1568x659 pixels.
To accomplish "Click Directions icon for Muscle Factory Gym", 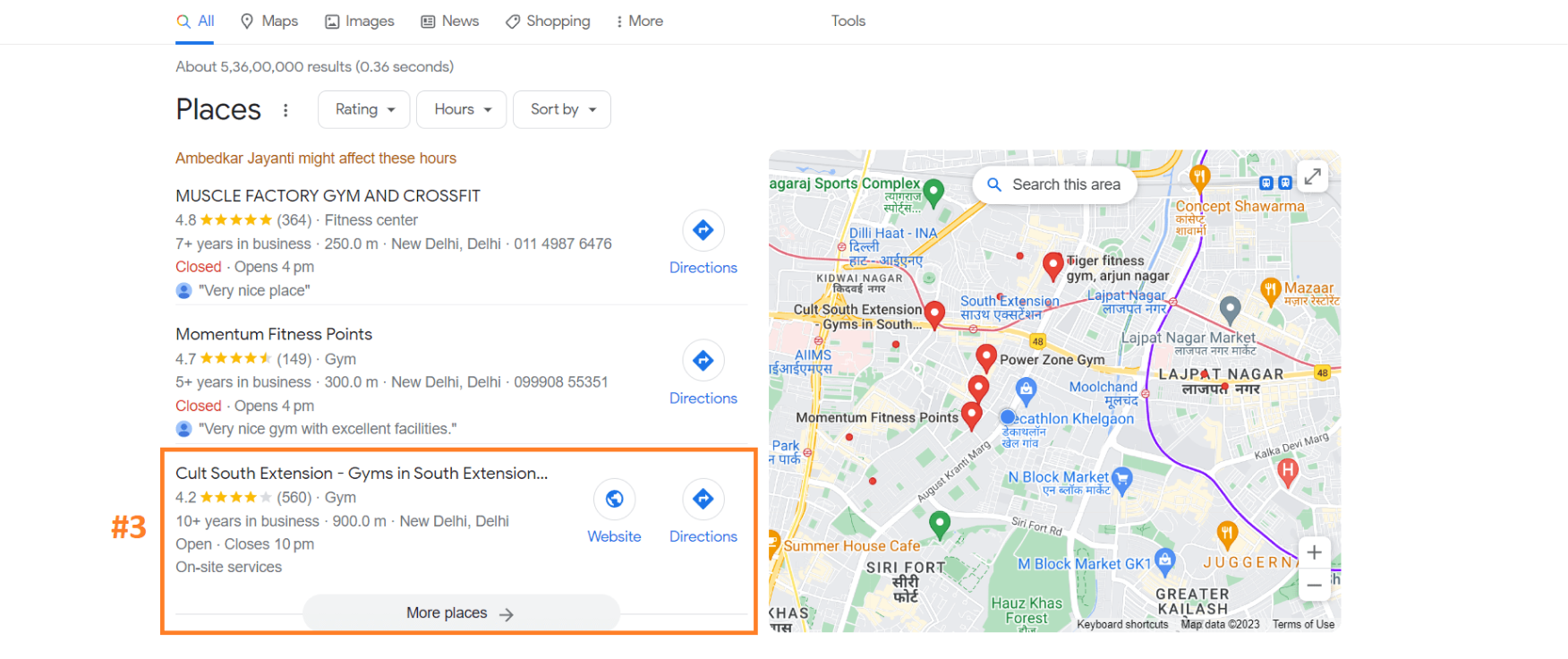I will pyautogui.click(x=703, y=230).
